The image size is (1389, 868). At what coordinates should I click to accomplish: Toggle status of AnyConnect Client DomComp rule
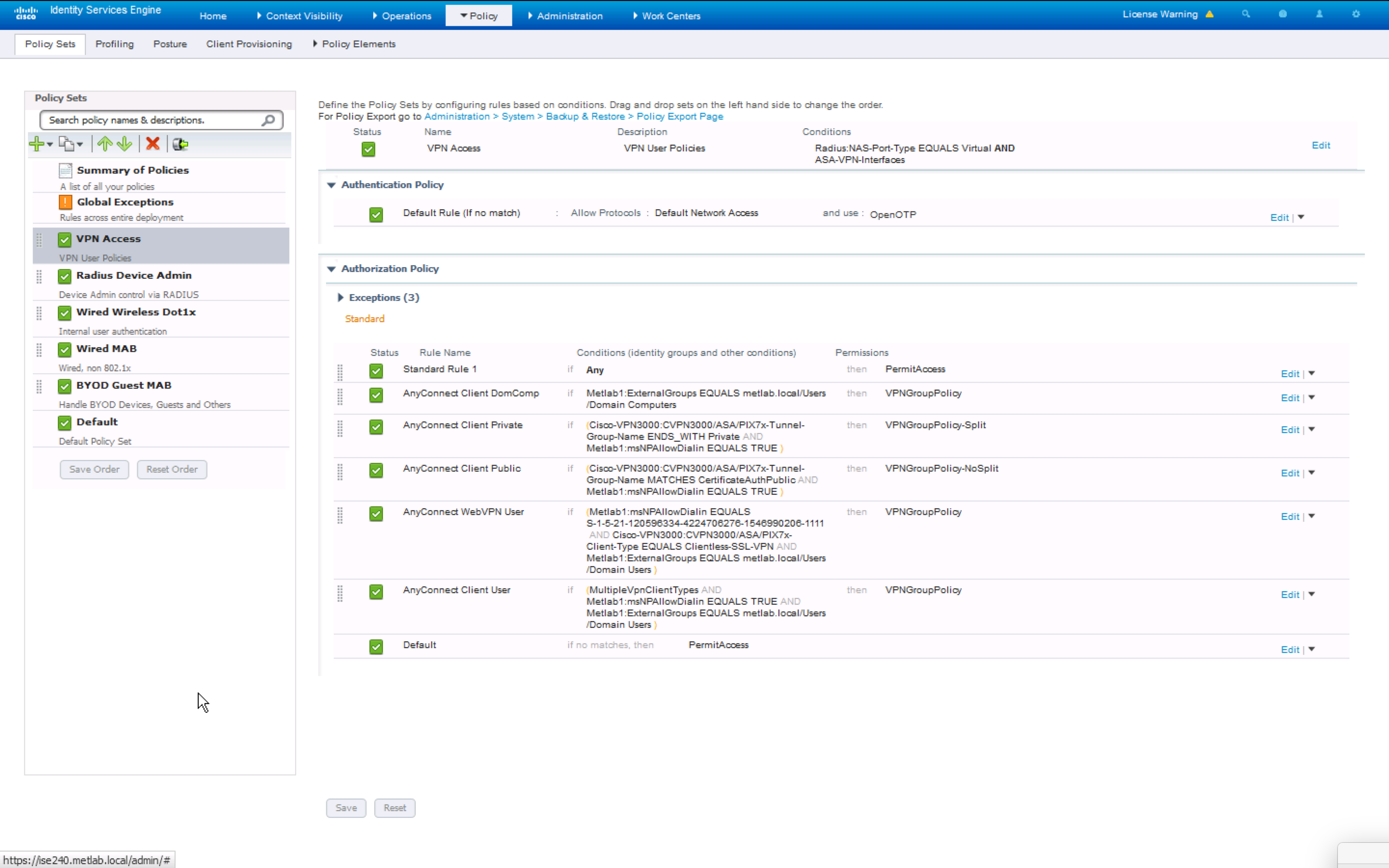(376, 395)
